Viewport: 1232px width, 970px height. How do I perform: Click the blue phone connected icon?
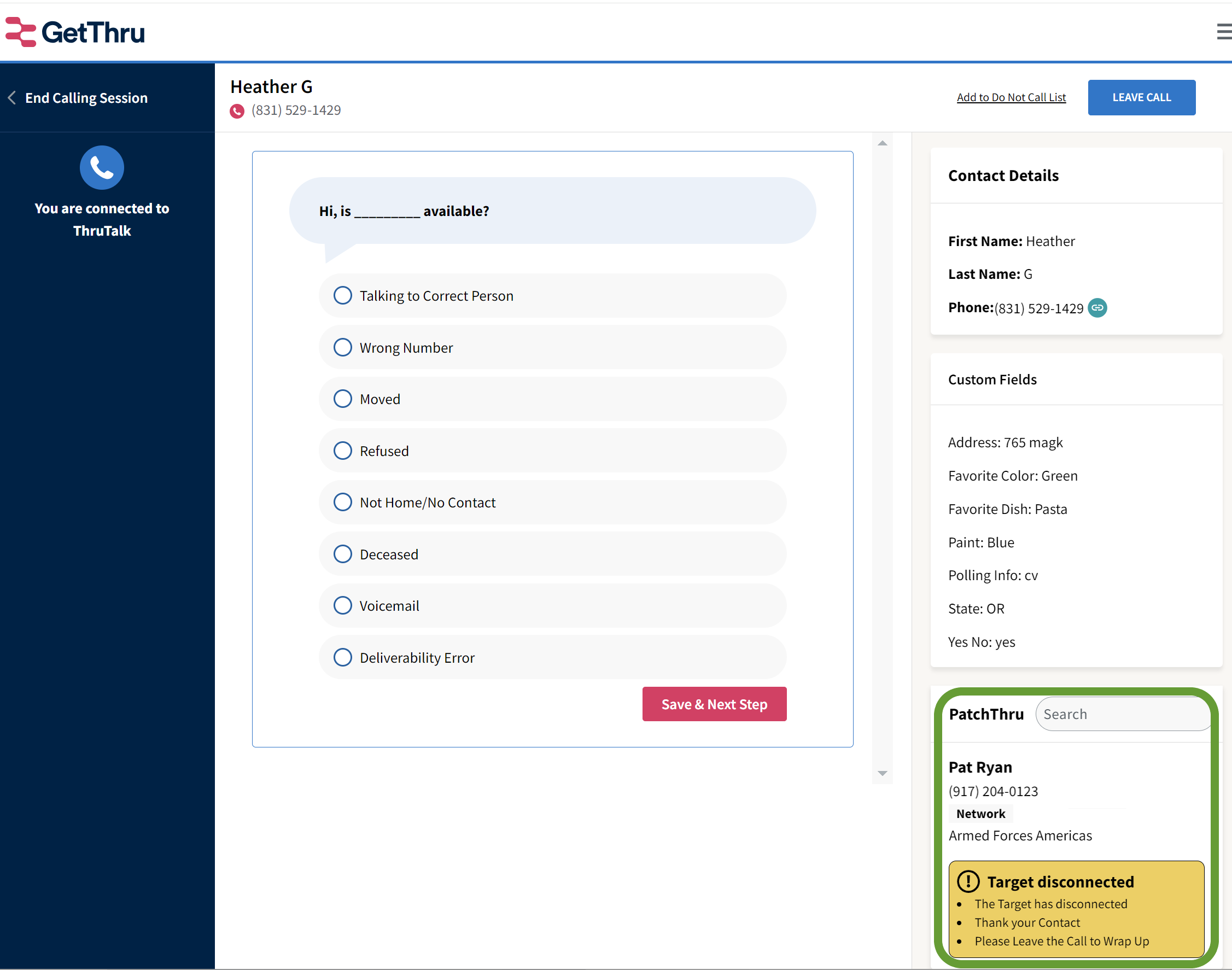pyautogui.click(x=102, y=167)
